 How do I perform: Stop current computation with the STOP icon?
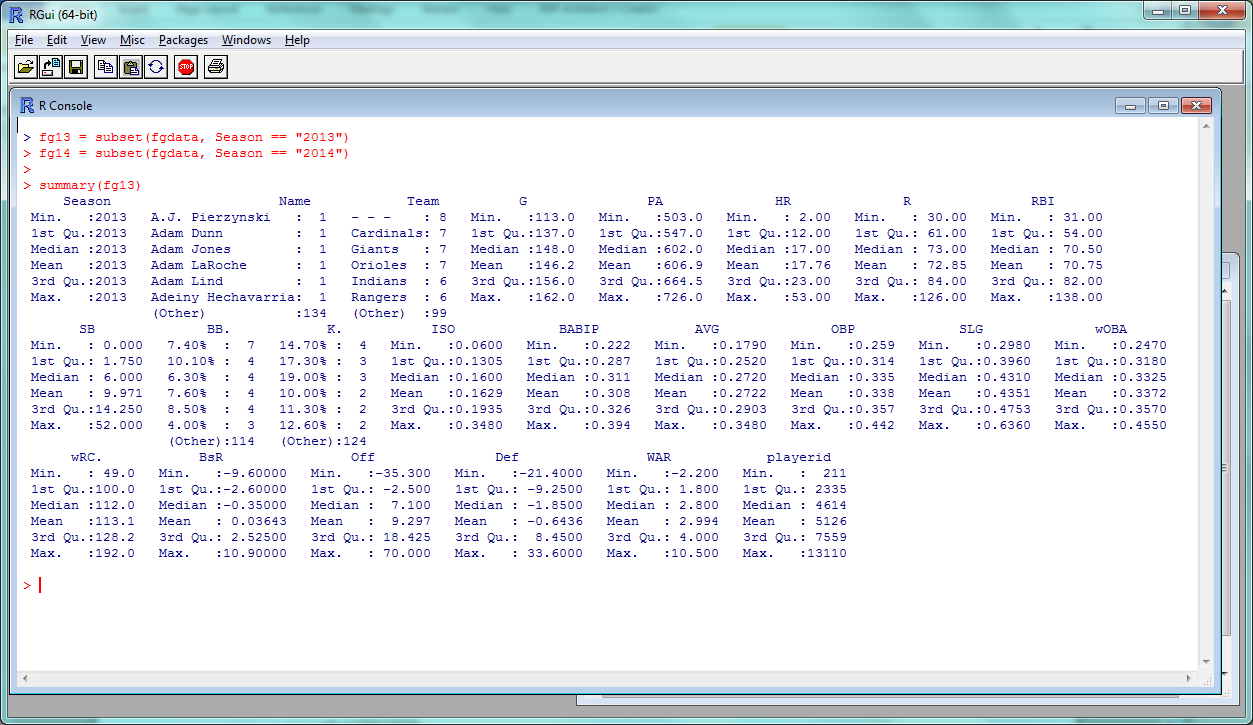185,66
